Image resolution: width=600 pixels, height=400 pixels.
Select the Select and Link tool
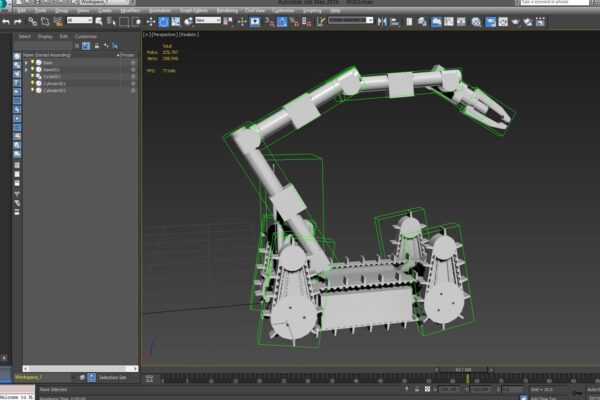[x=33, y=22]
